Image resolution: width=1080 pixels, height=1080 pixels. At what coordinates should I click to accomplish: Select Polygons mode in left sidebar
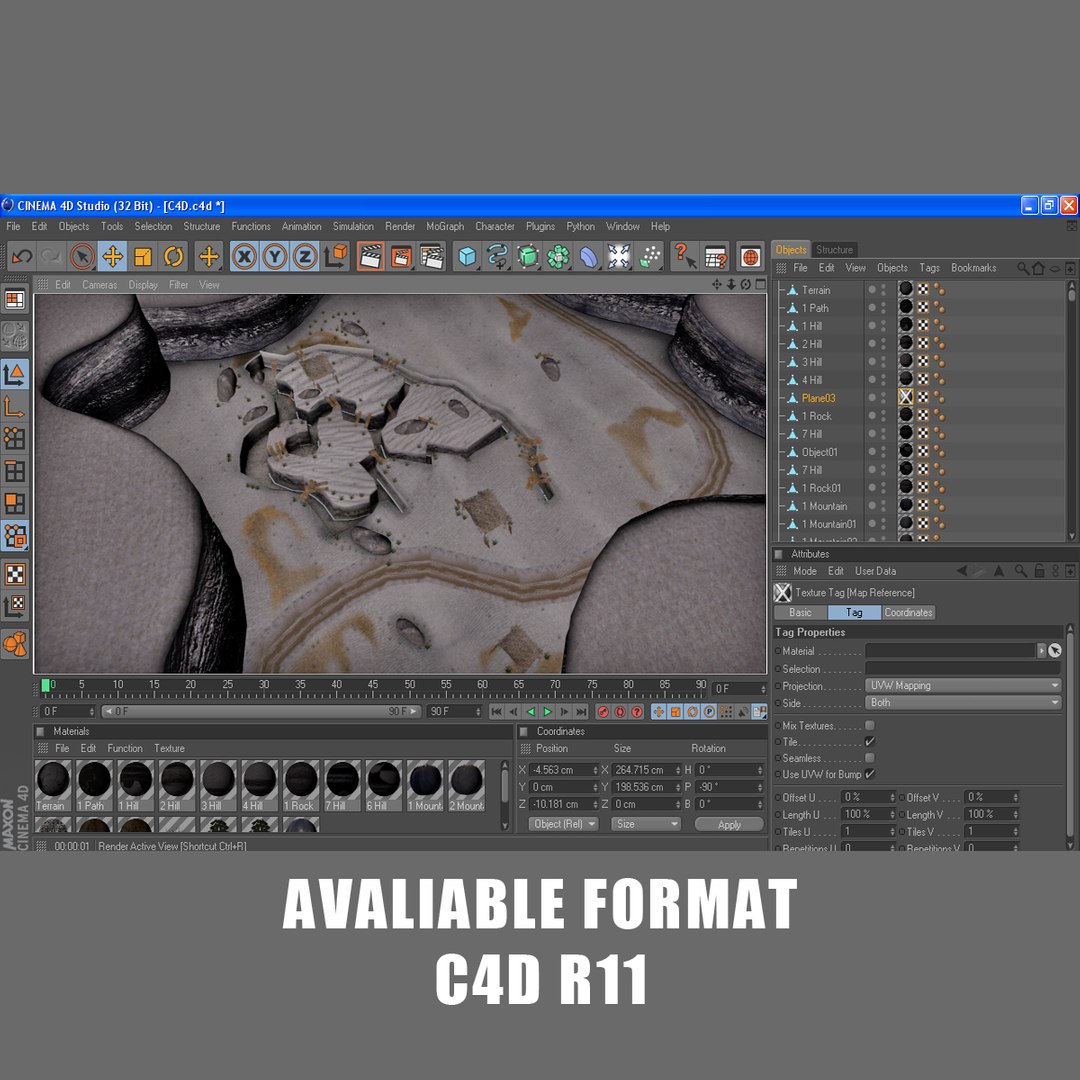(14, 504)
